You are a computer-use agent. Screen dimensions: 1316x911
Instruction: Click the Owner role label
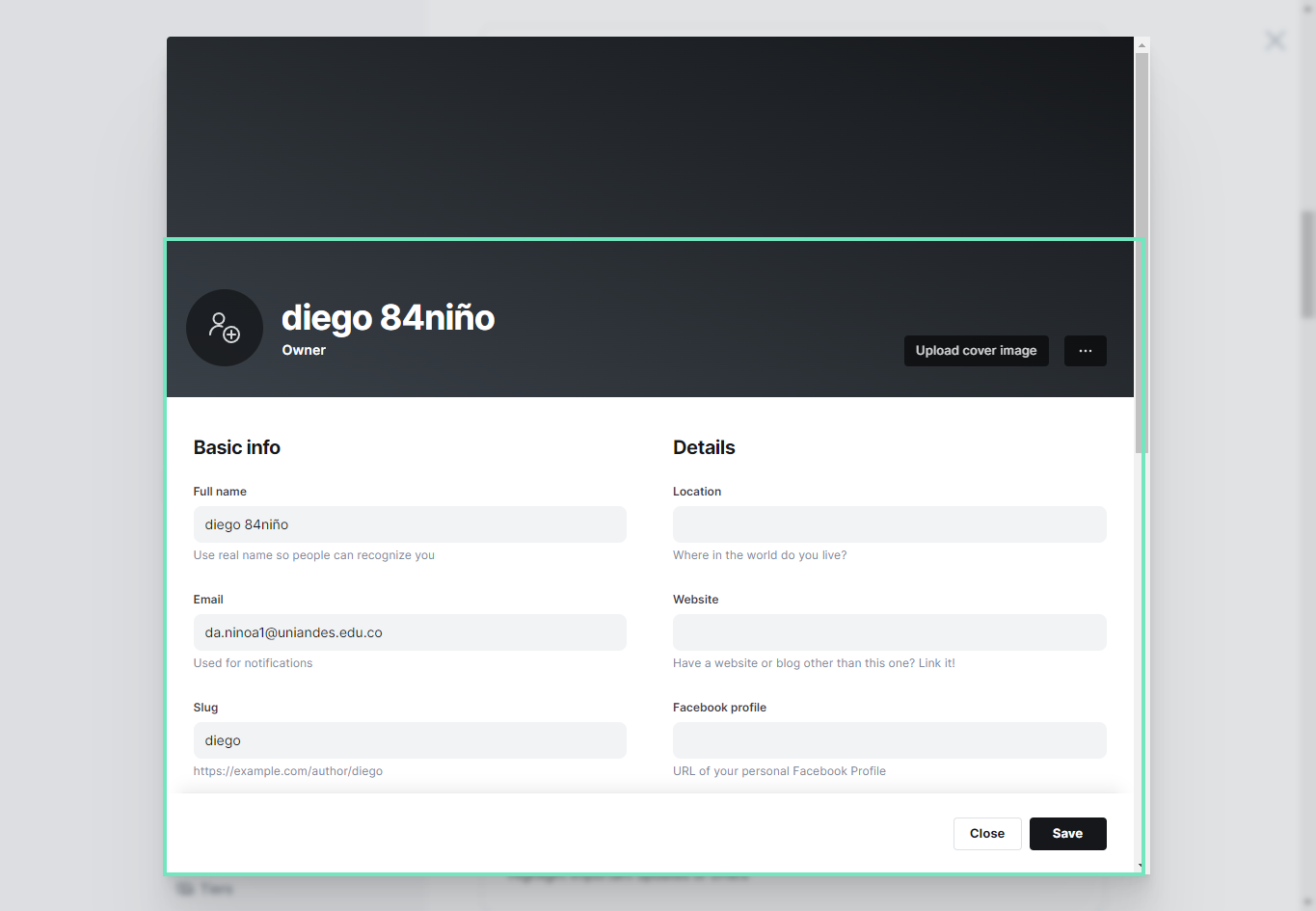[304, 350]
